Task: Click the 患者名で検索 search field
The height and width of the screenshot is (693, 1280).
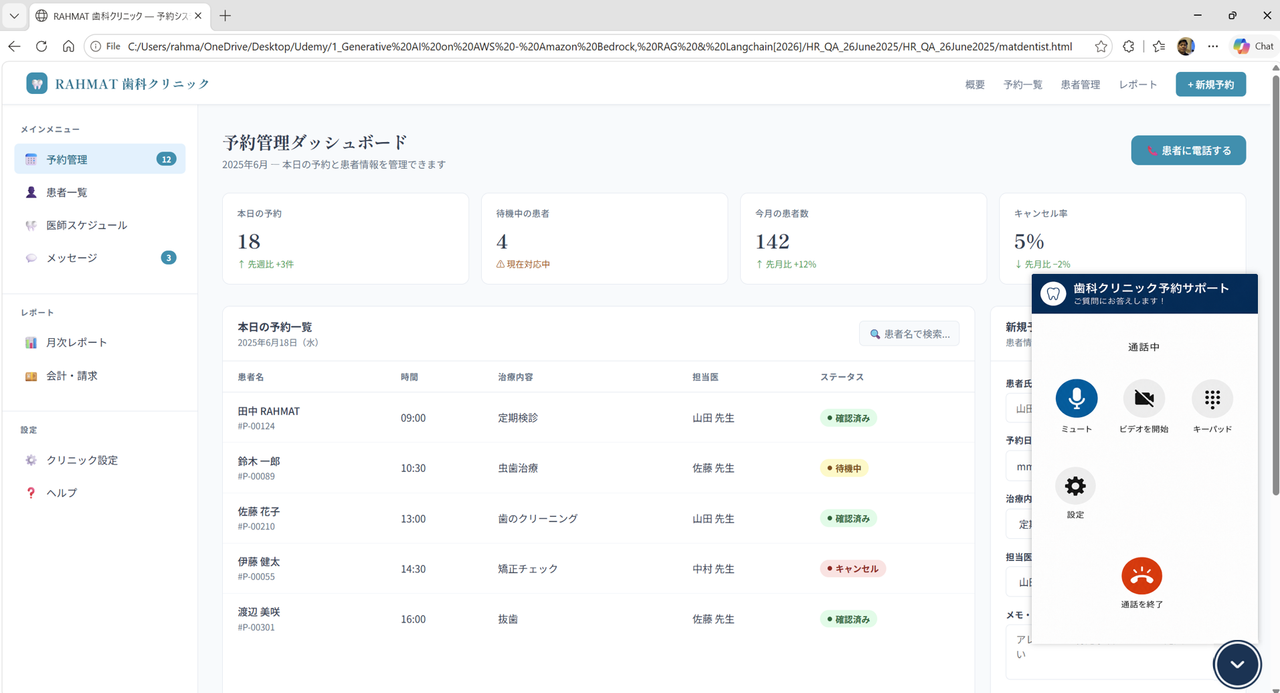Action: [x=909, y=334]
